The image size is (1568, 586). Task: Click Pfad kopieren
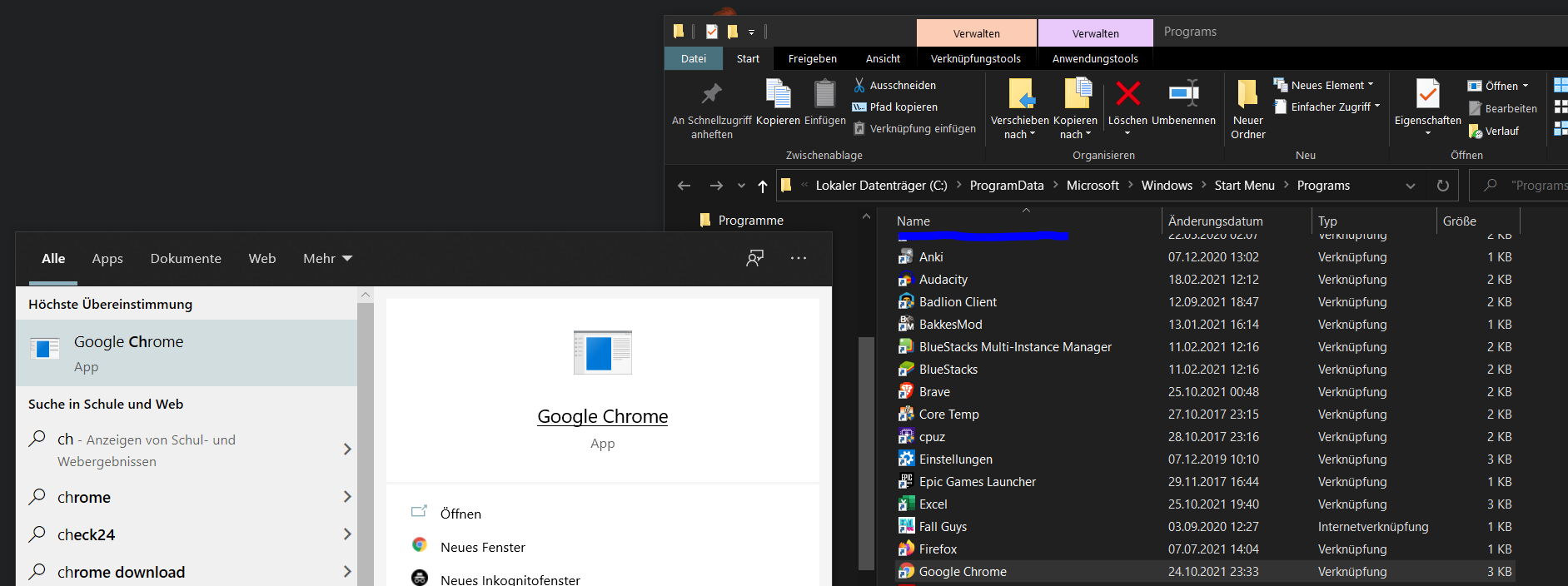point(895,107)
